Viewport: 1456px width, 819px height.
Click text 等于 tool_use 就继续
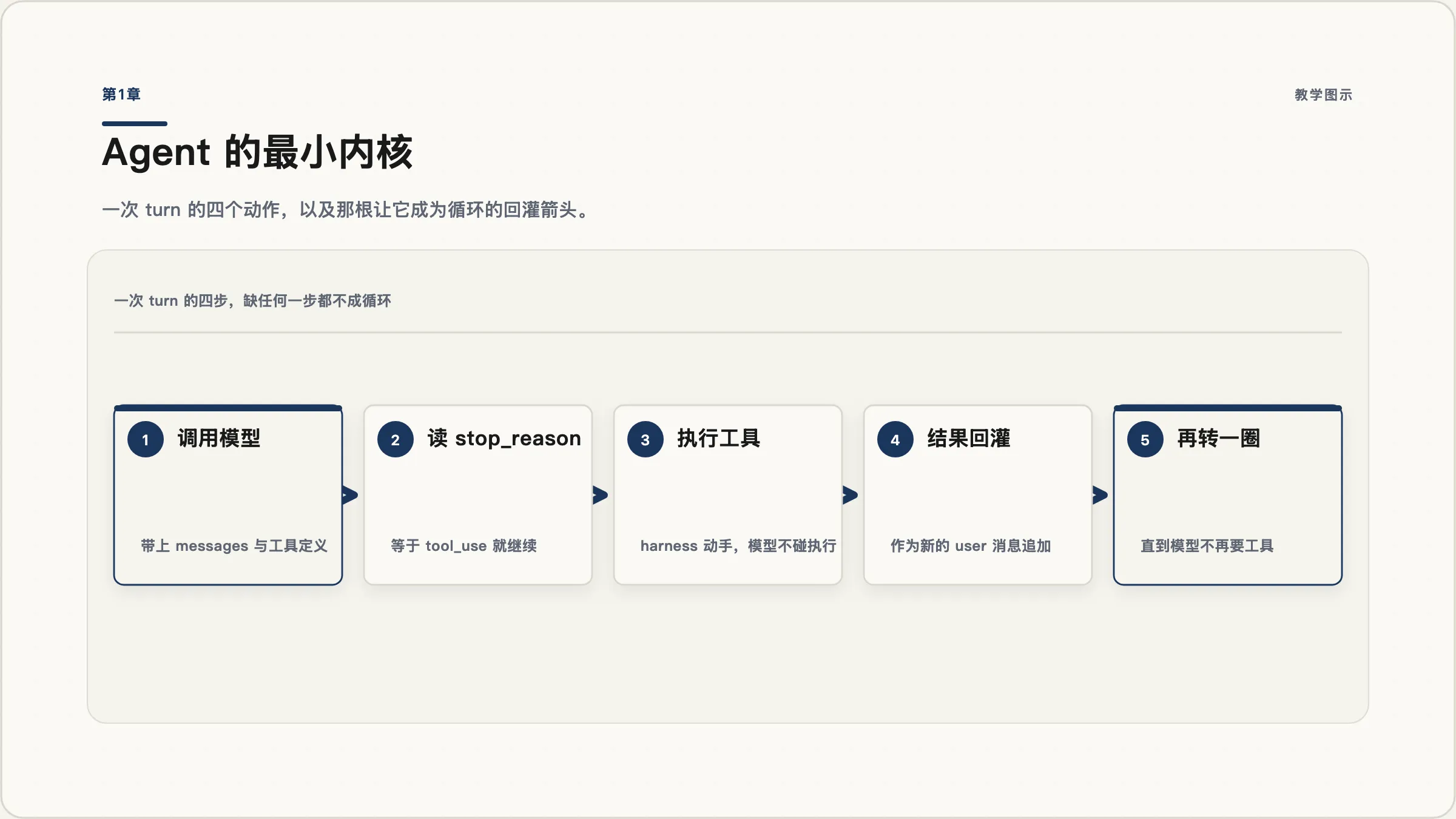click(464, 545)
